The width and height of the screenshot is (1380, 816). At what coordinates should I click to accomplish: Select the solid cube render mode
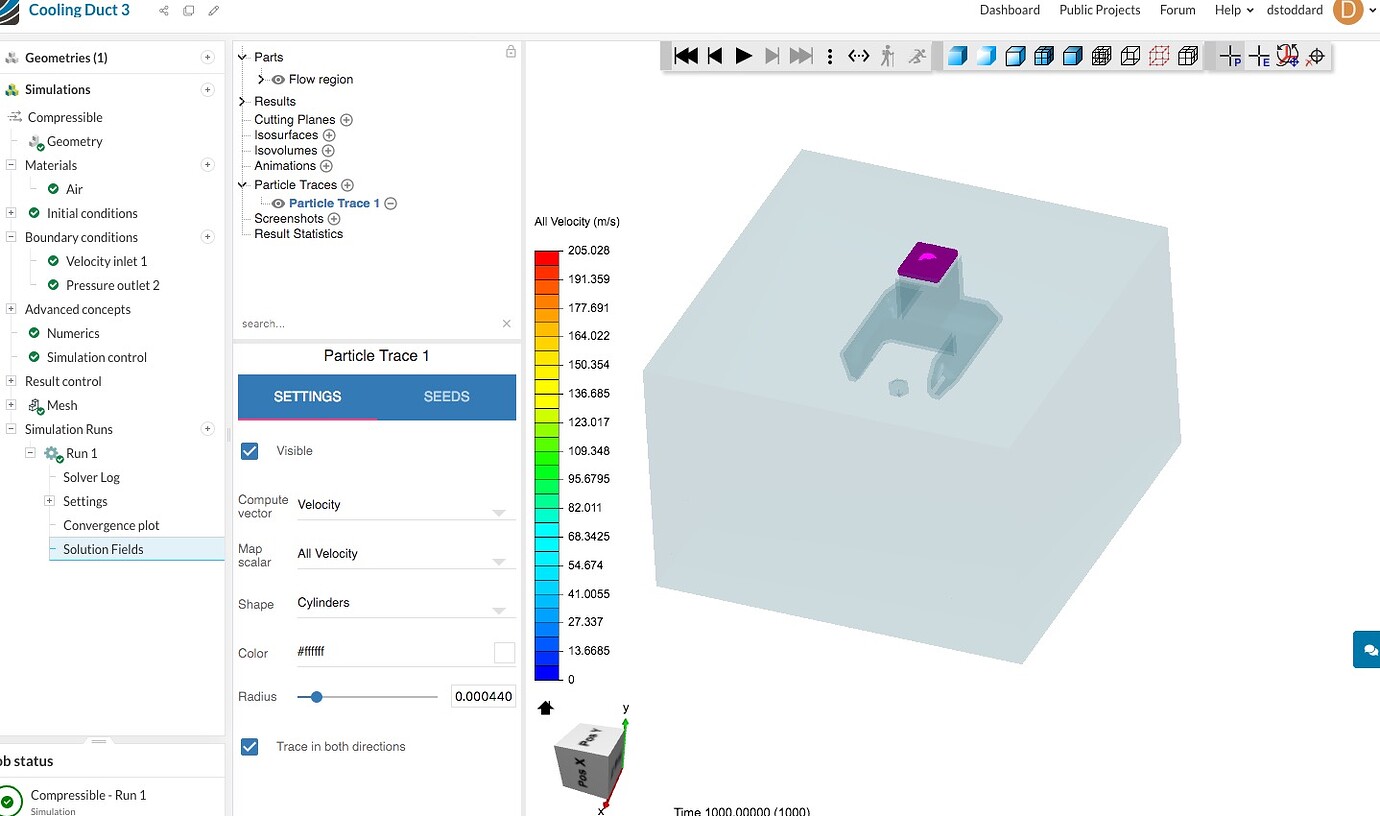click(957, 56)
